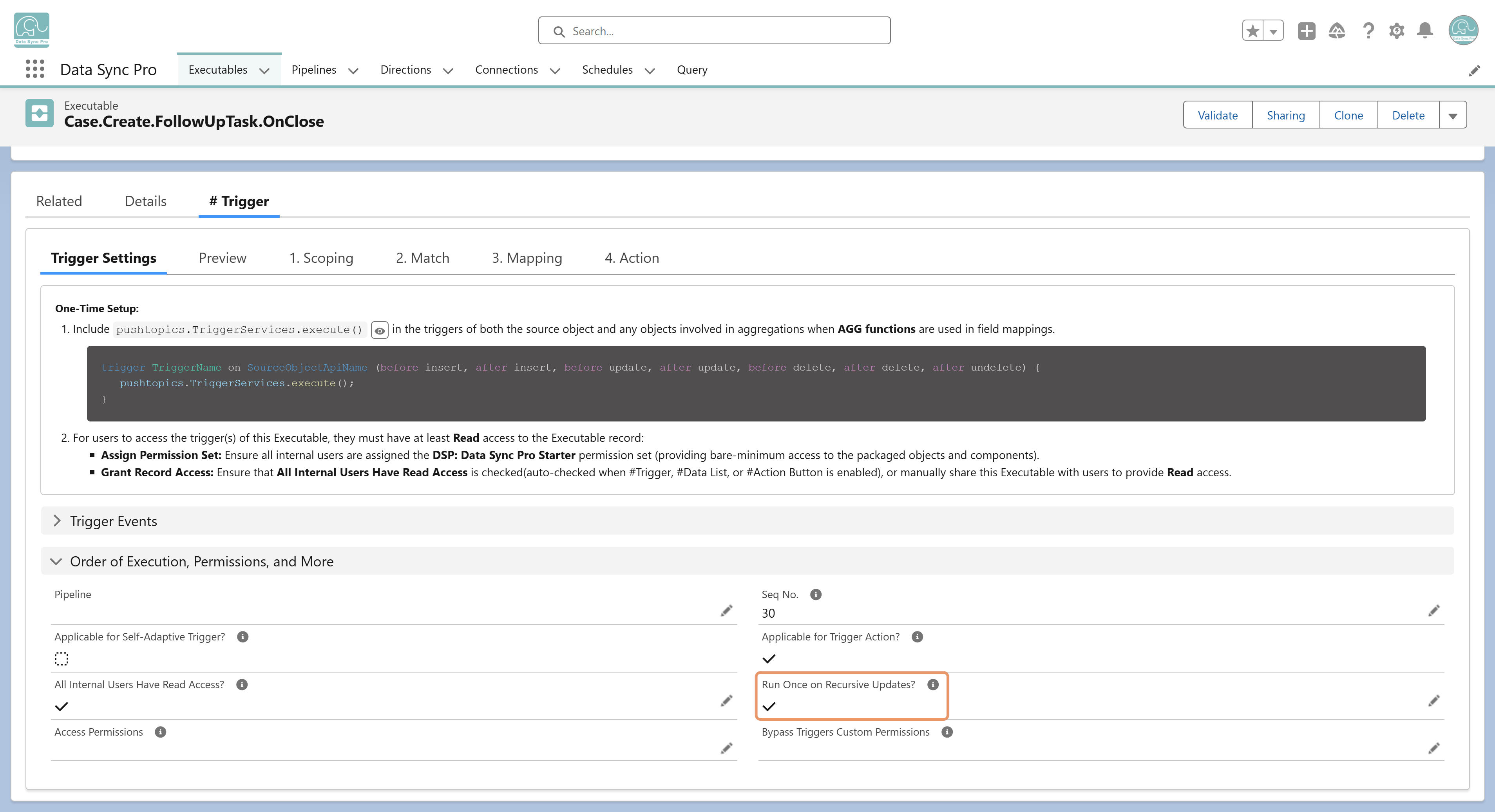
Task: Open the Setup gear icon
Action: (x=1396, y=31)
